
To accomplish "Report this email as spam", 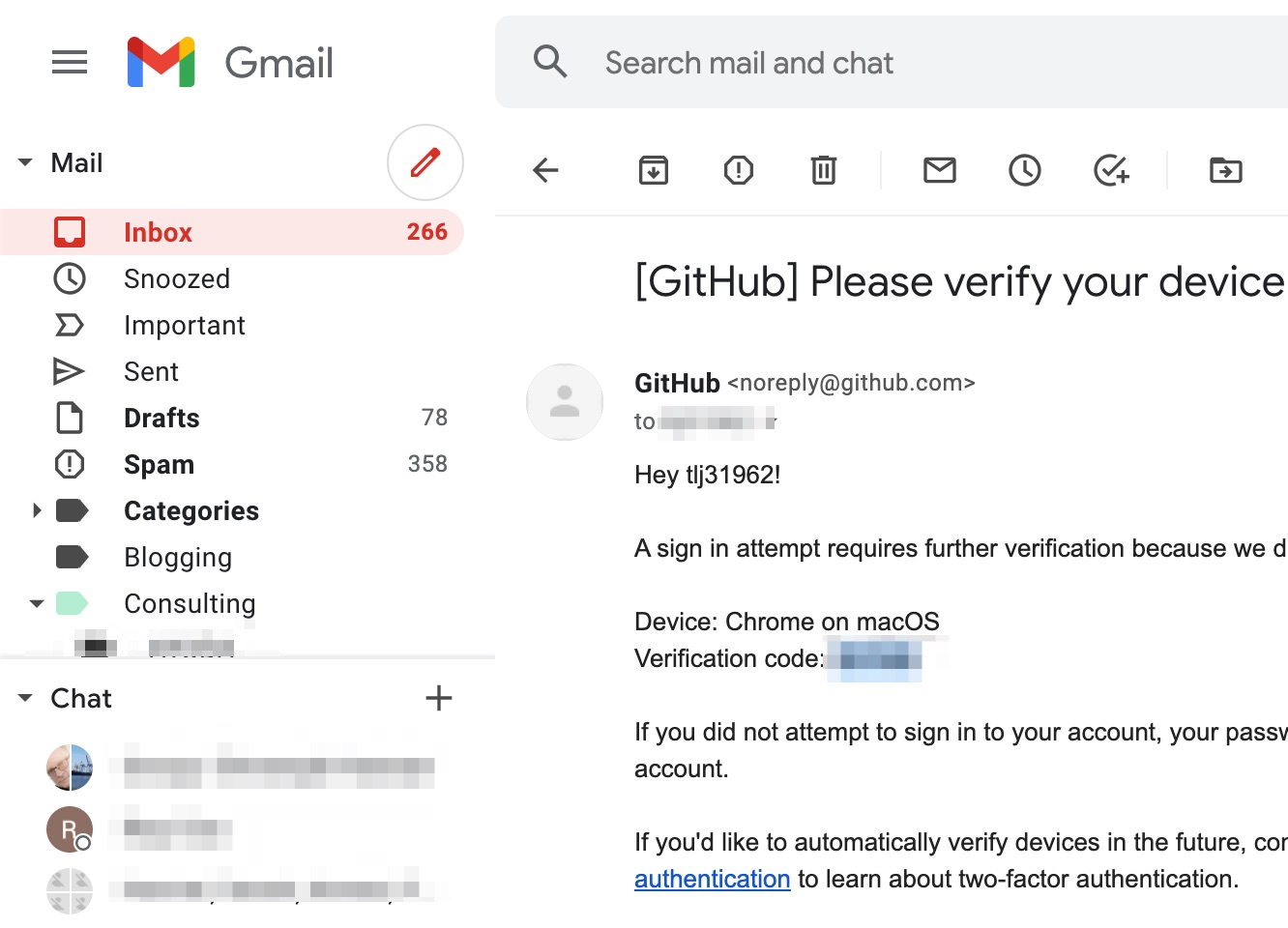I will coord(738,169).
